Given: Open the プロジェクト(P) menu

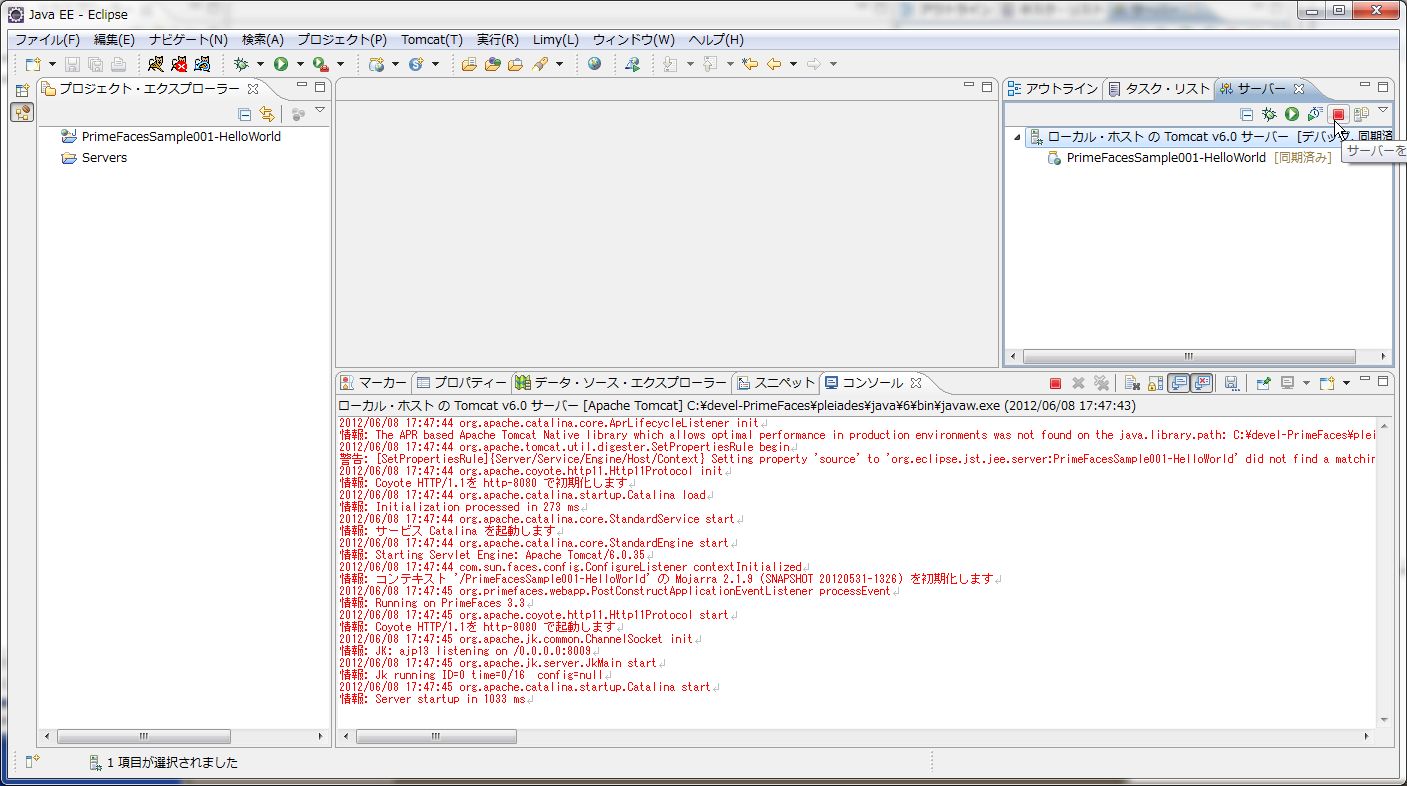Looking at the screenshot, I should click(342, 40).
